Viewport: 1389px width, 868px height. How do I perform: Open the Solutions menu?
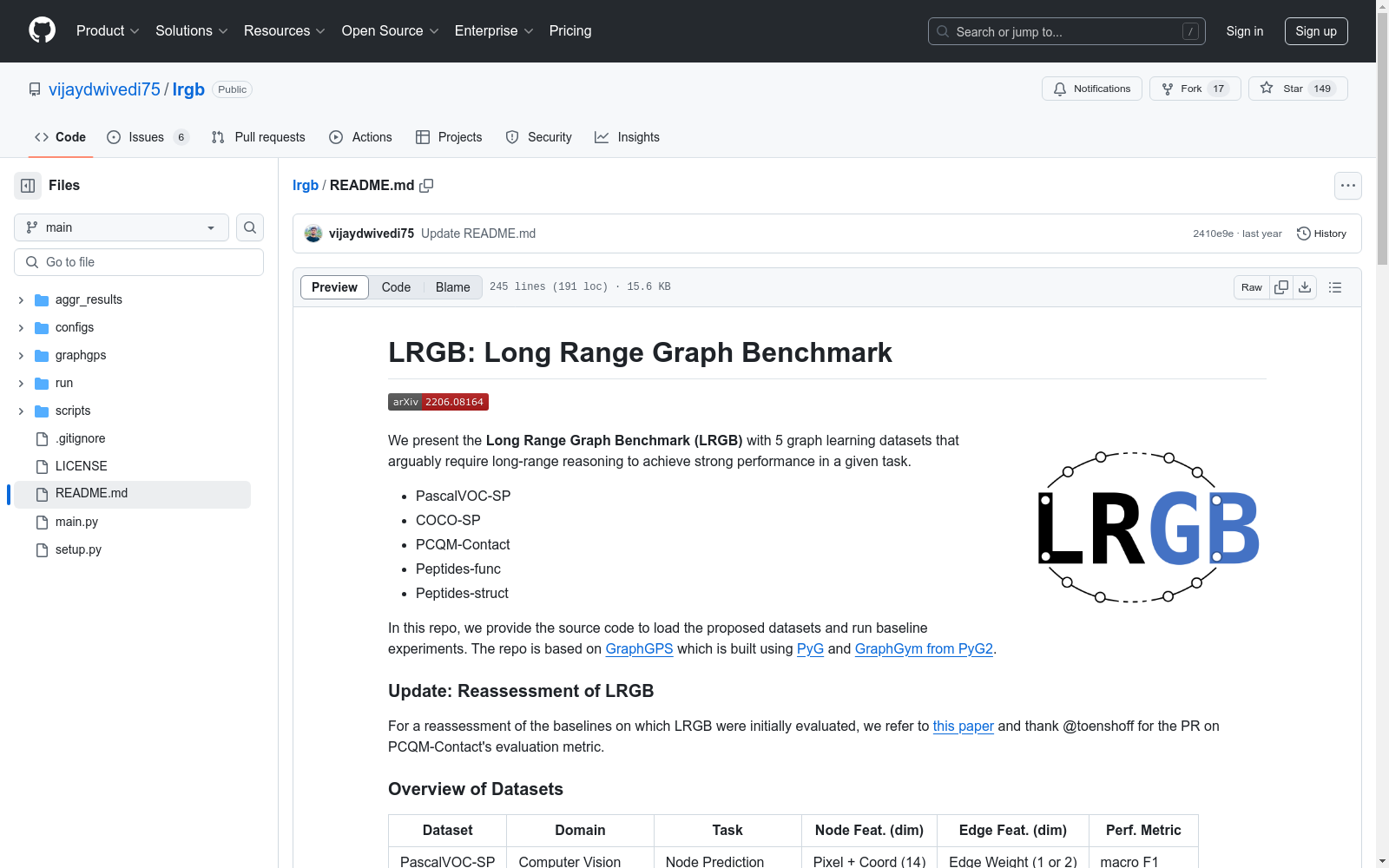click(x=190, y=30)
